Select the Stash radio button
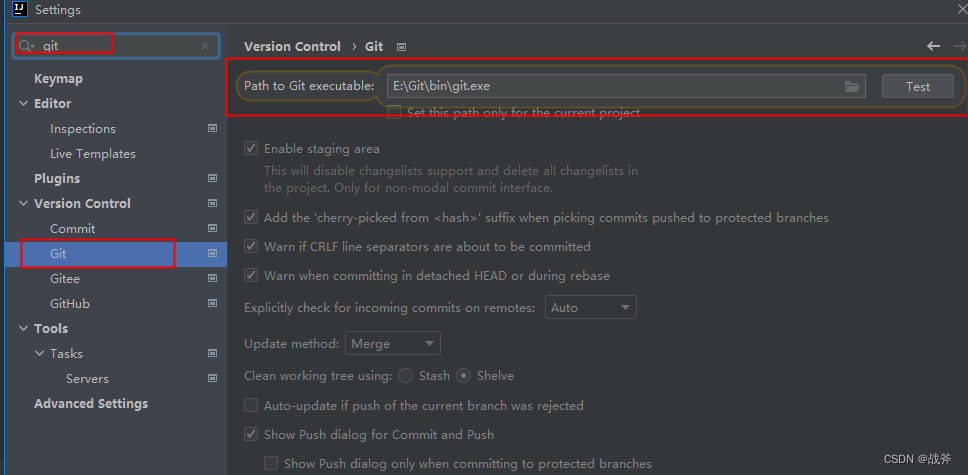 click(x=405, y=376)
